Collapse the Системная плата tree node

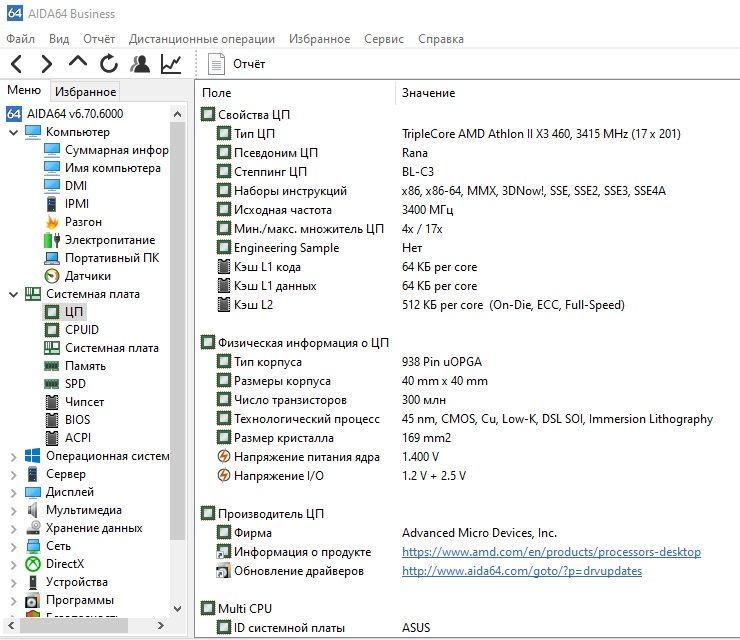point(14,294)
